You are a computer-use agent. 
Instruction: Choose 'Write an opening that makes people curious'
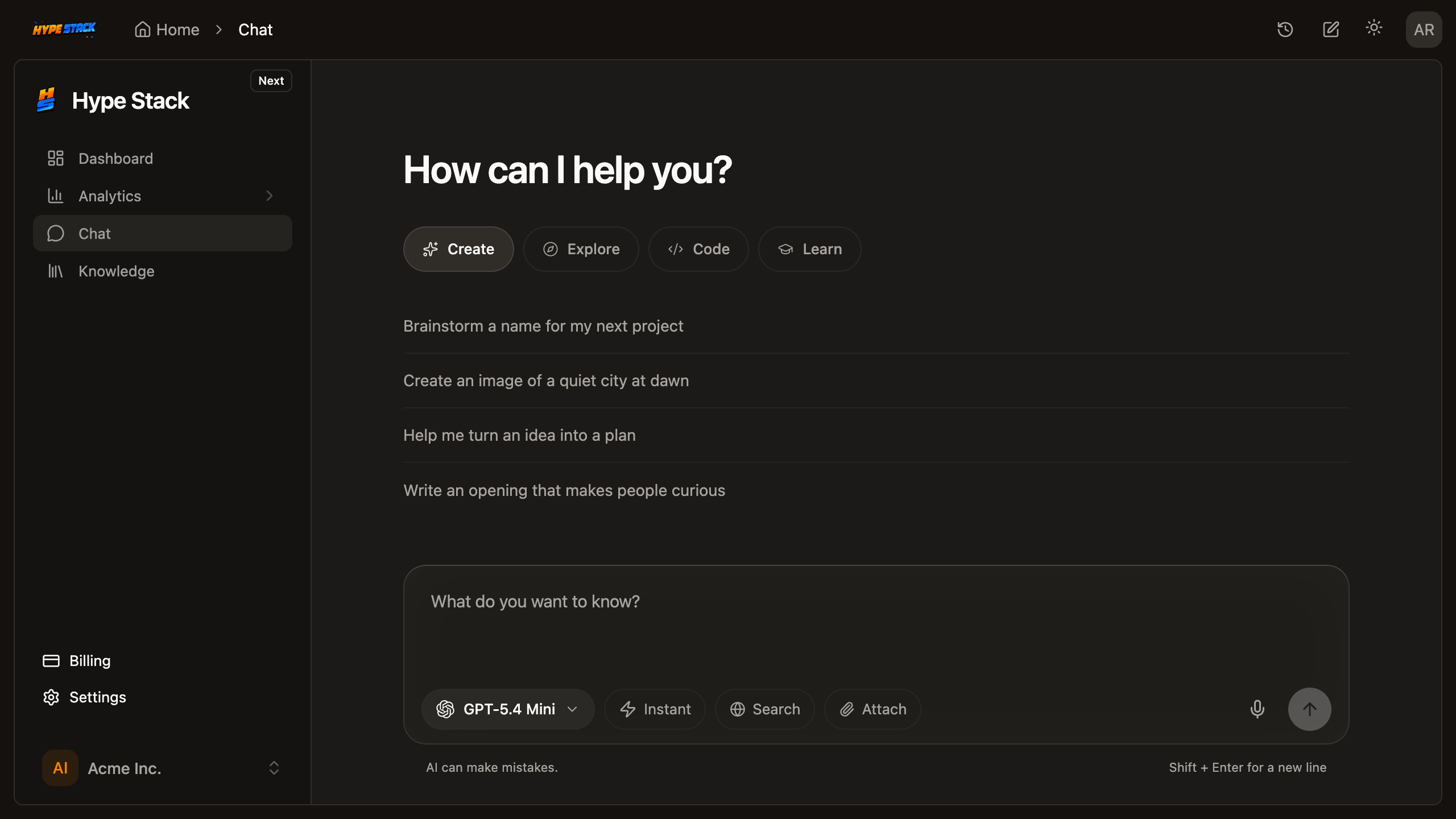click(876, 490)
